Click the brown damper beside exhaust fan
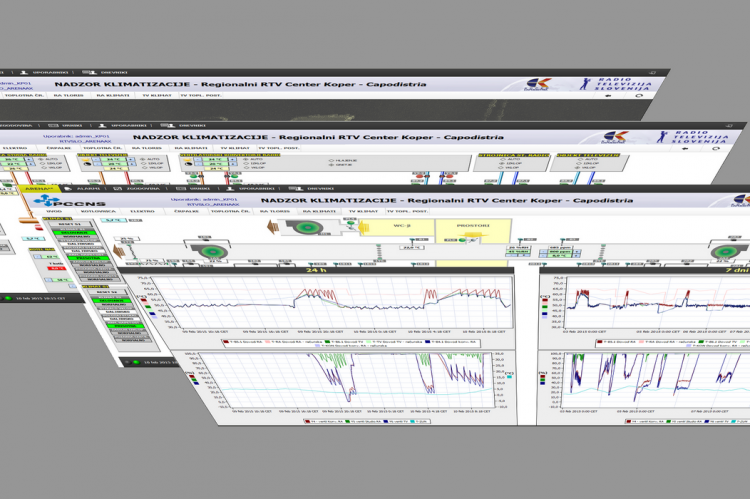This screenshot has height=499, width=750. tap(271, 226)
